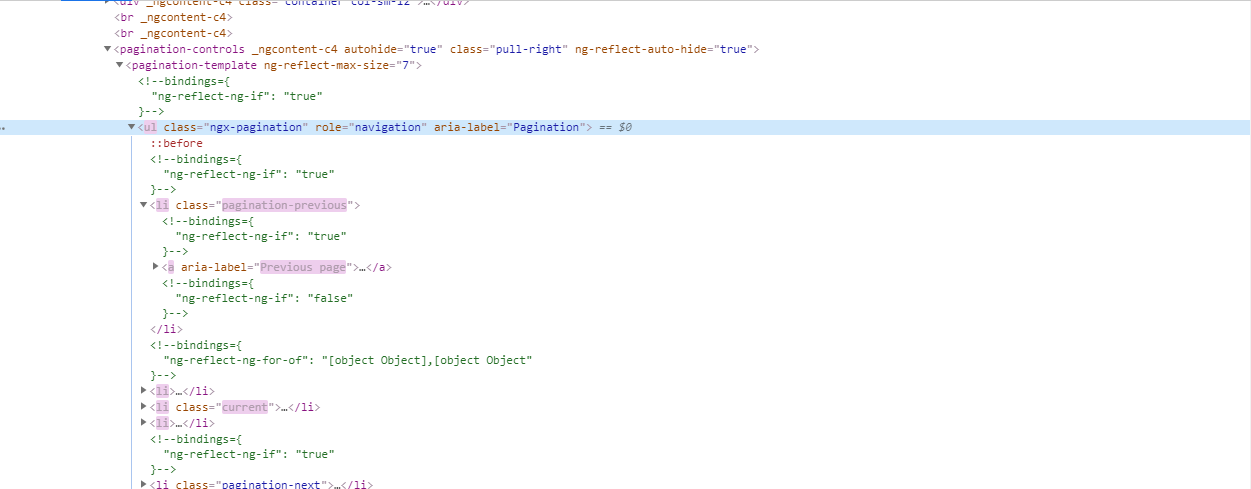Click the "ng-reflect-ng-if": "false" comment line
The height and width of the screenshot is (489, 1251).
pos(264,298)
